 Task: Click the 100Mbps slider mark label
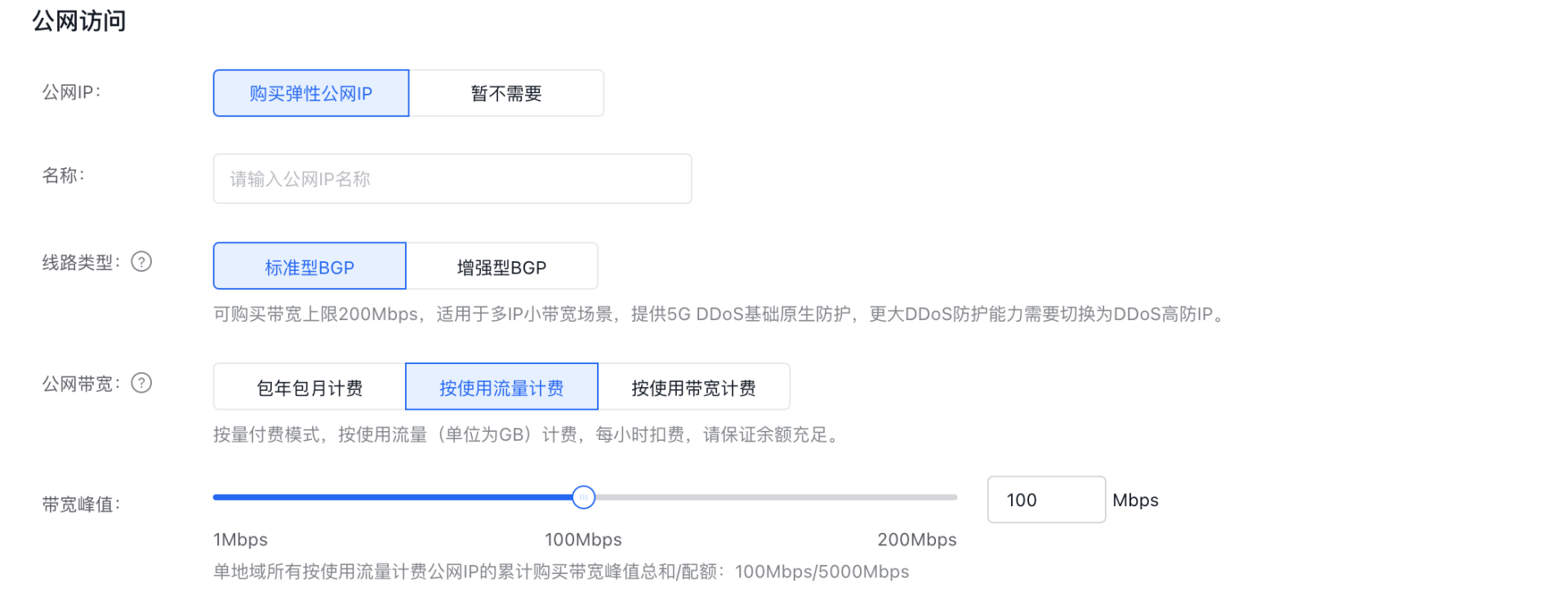pos(583,540)
